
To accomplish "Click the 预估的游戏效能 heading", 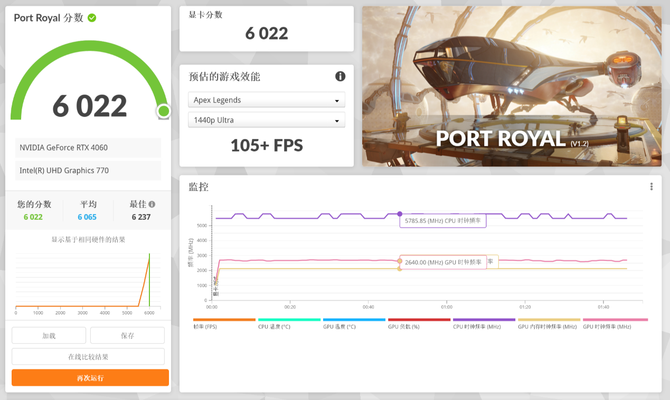I will point(224,76).
